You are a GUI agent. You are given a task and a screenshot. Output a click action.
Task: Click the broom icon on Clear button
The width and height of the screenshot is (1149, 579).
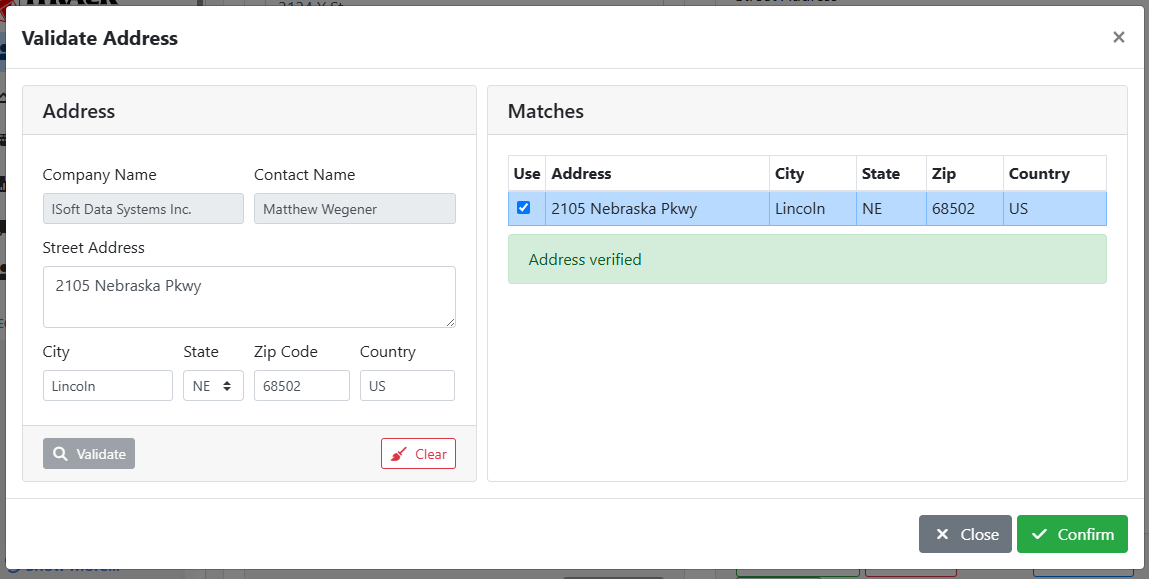tap(399, 454)
